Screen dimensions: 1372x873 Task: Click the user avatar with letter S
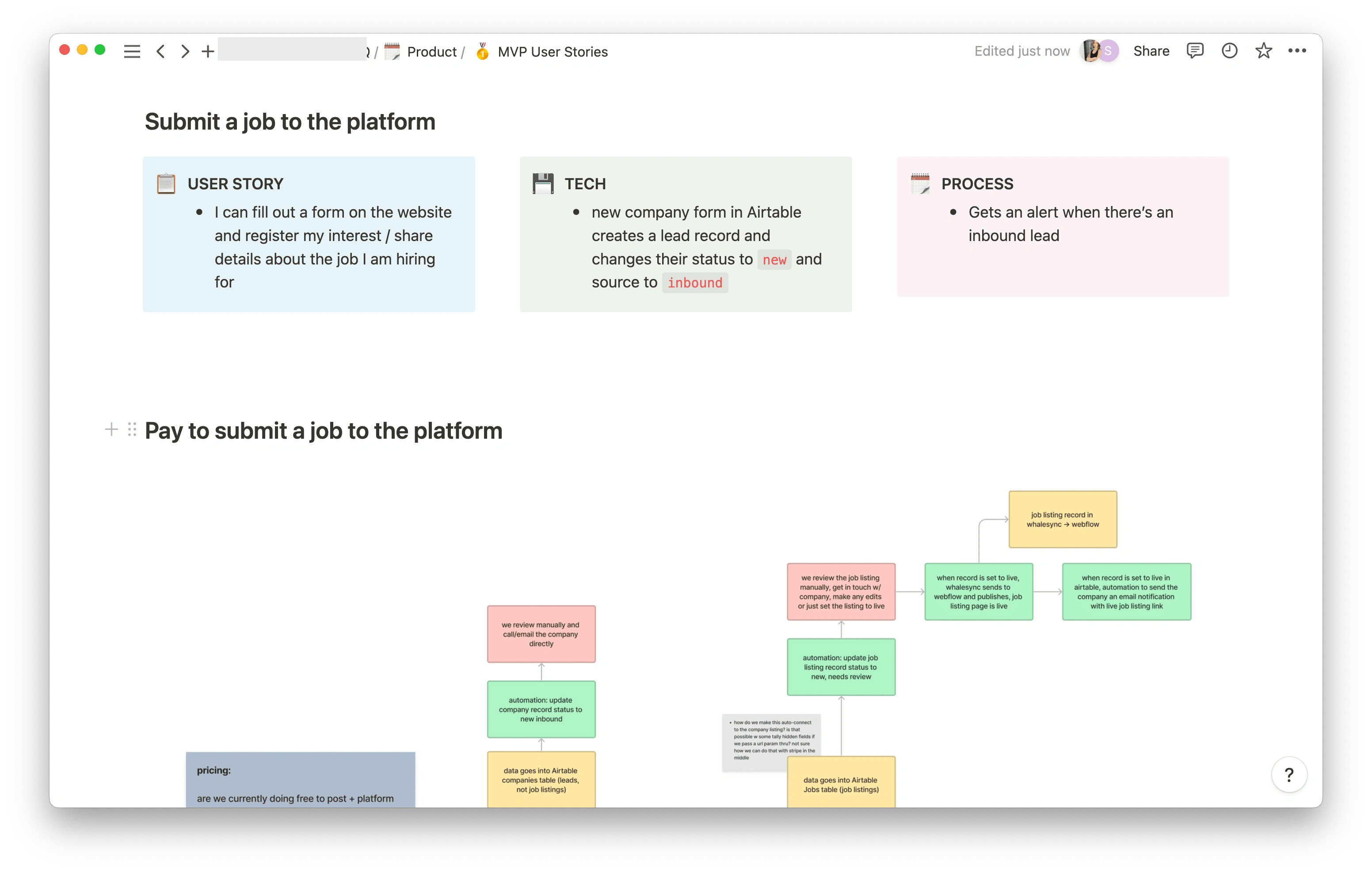pos(1108,51)
